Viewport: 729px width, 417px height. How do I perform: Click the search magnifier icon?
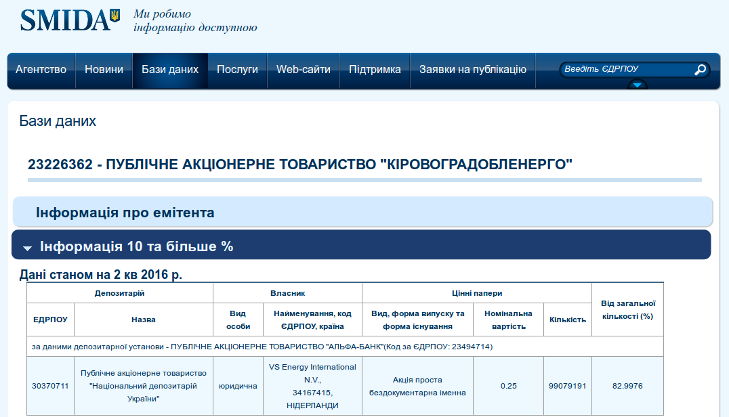click(700, 70)
